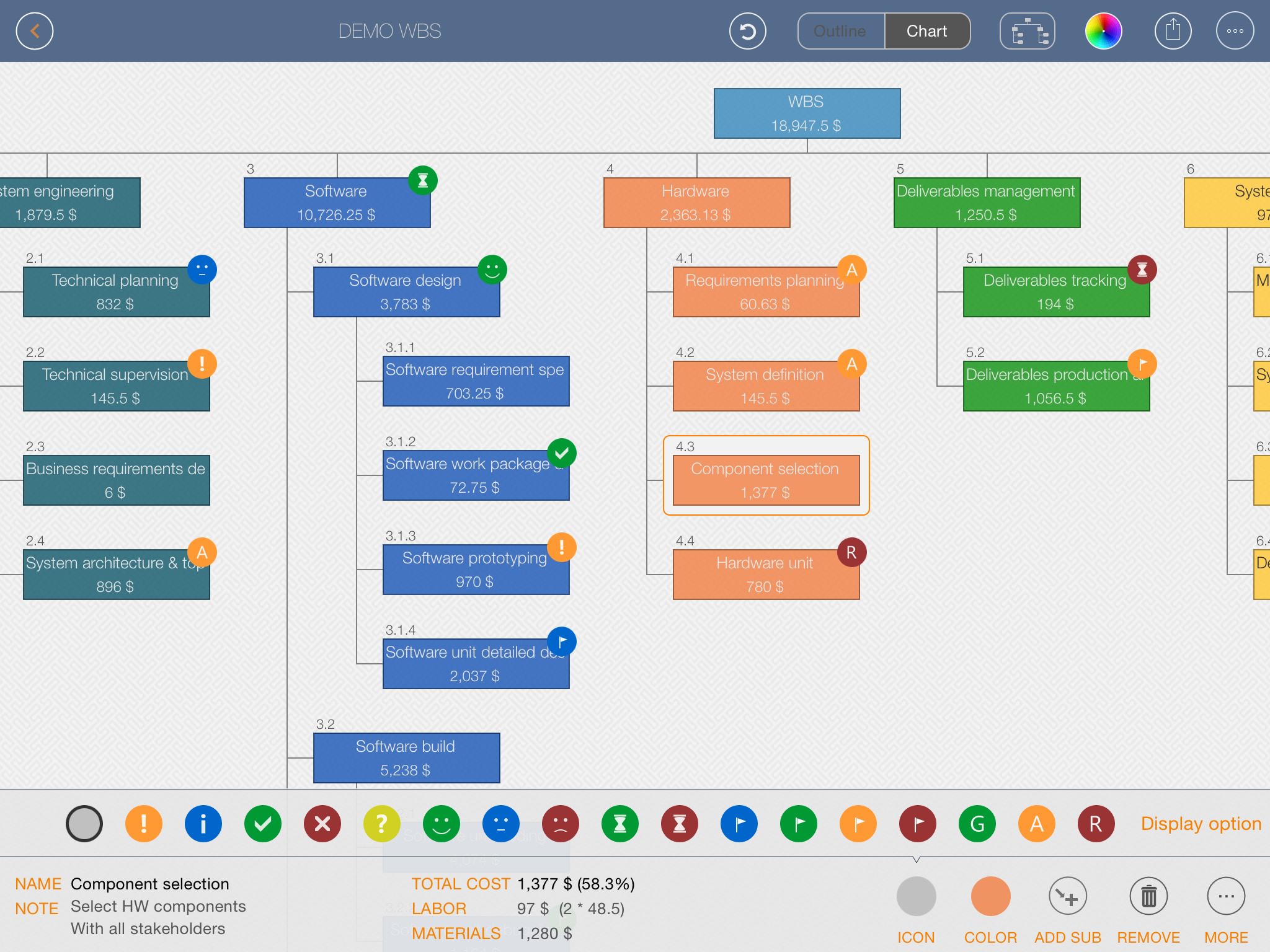
Task: Choose the yellow question mark icon
Action: [x=382, y=824]
